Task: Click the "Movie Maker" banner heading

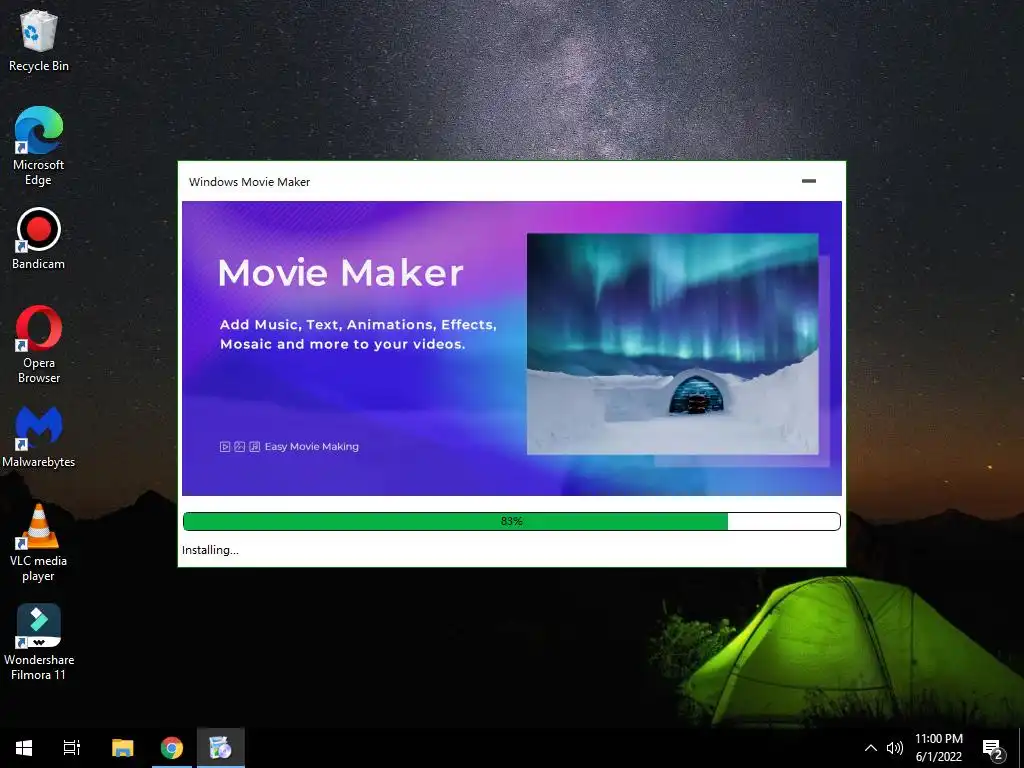Action: tap(340, 273)
